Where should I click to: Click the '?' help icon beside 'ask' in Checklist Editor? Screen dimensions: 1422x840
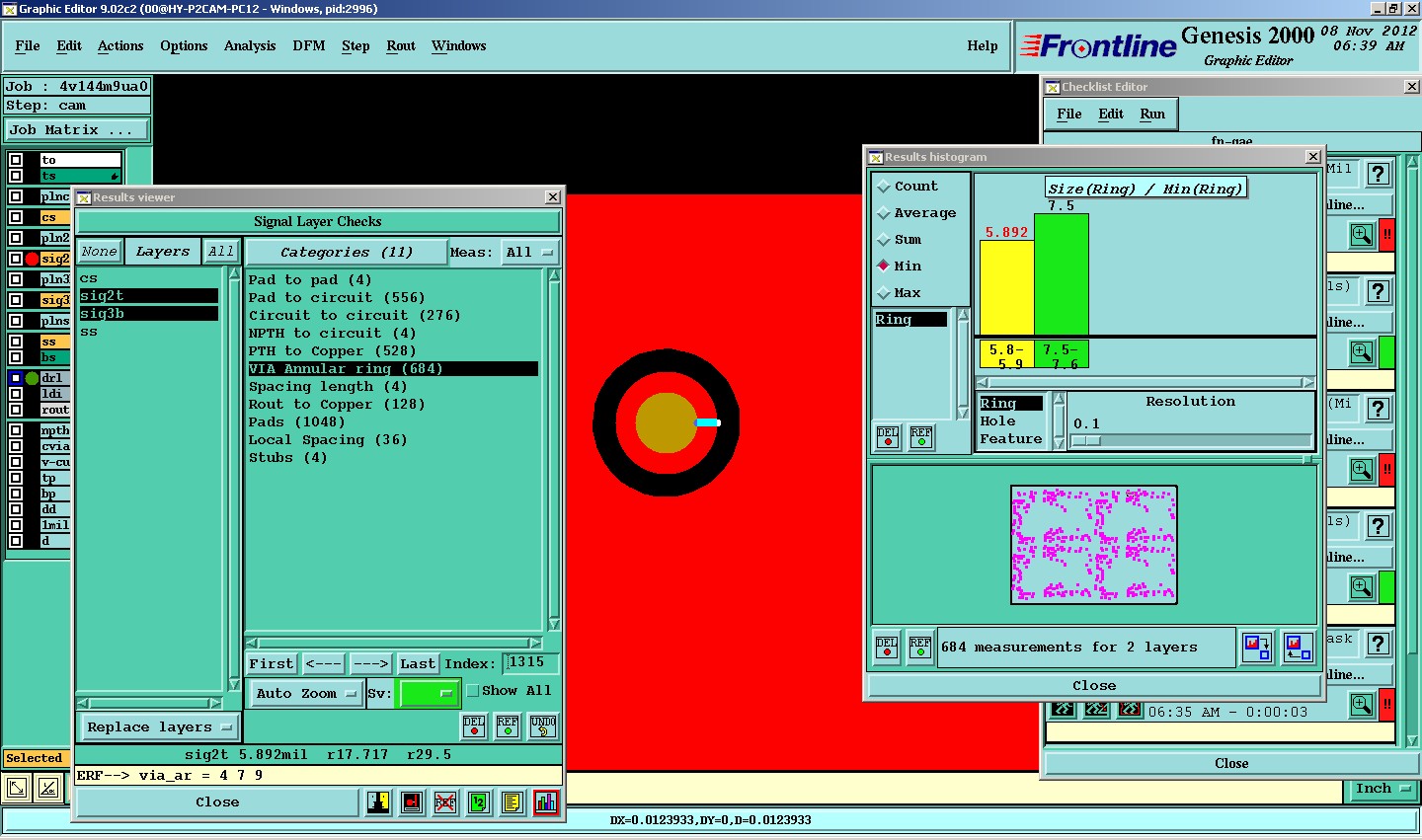pos(1379,644)
